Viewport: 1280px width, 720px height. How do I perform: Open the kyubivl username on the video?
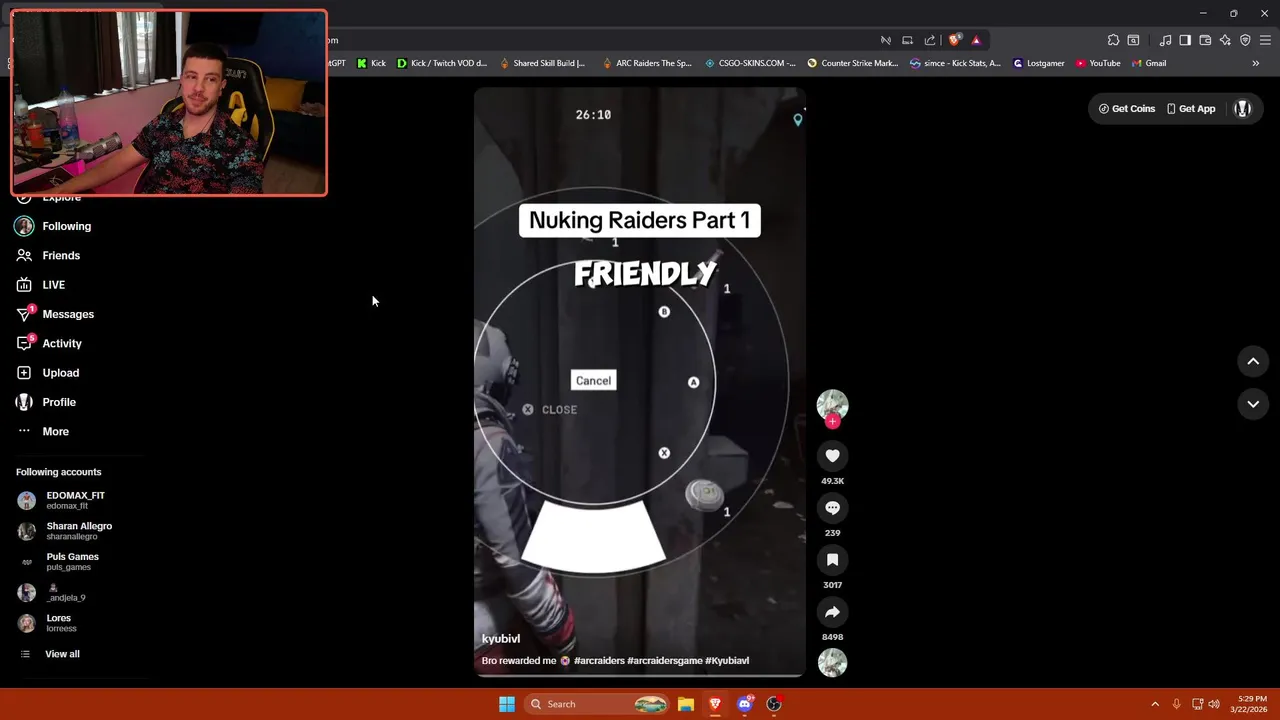click(x=501, y=639)
